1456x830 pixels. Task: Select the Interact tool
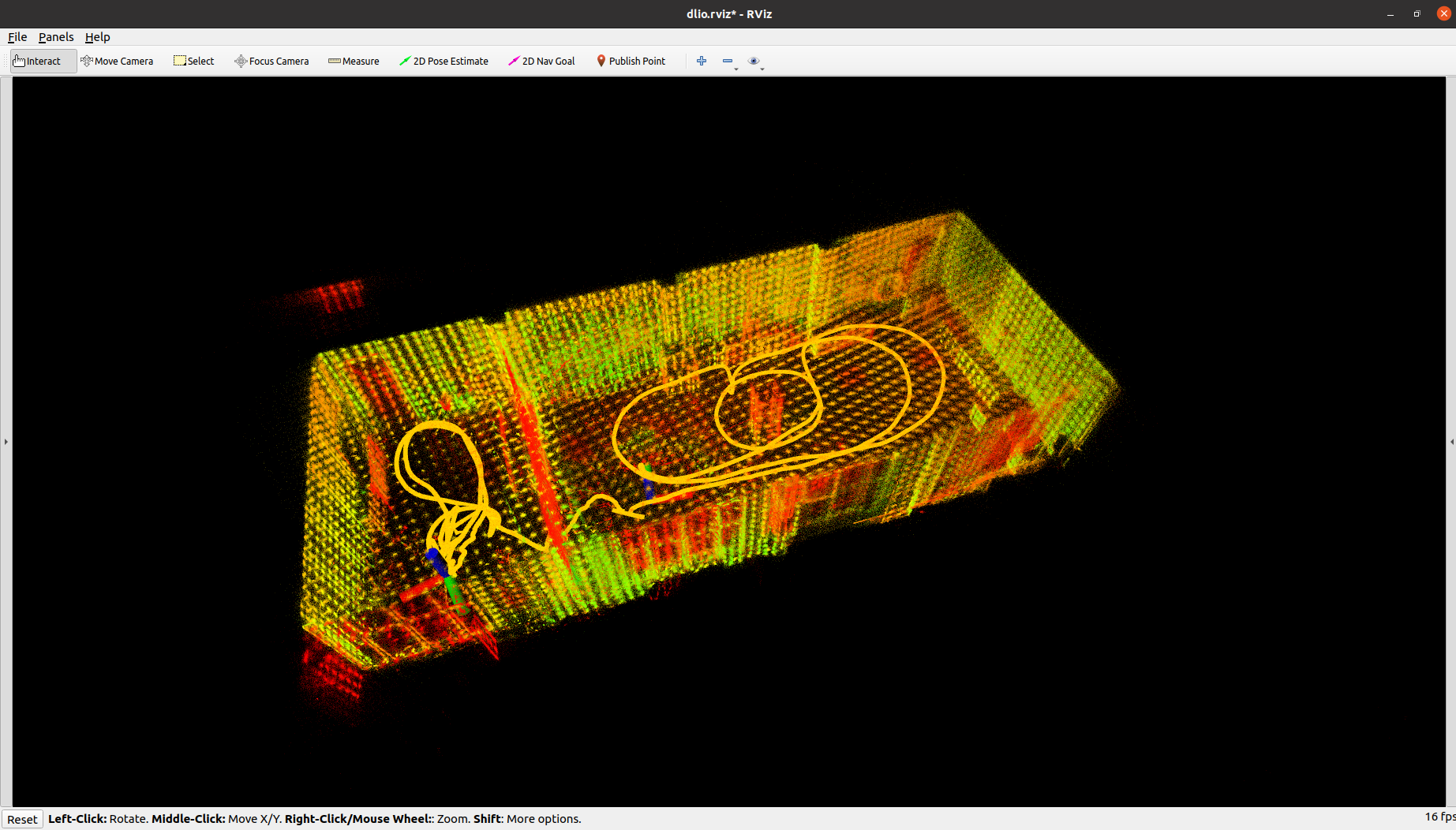(42, 61)
